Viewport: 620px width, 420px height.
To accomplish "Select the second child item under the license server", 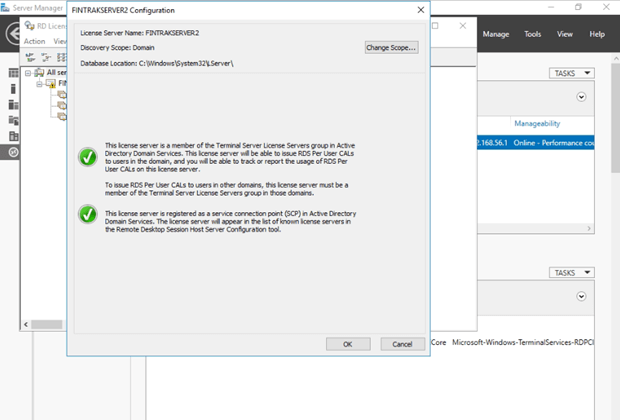I will click(x=62, y=105).
